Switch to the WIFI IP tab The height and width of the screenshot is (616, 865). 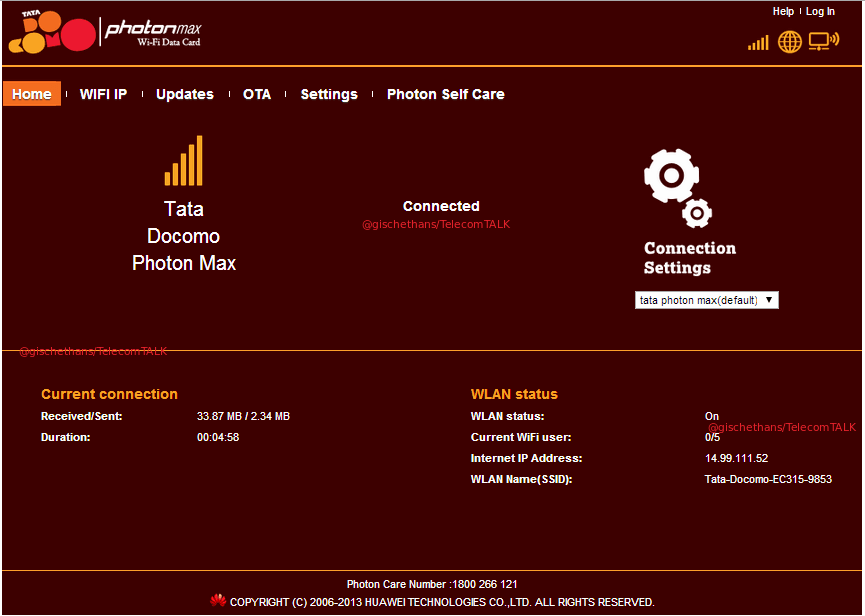(x=104, y=94)
